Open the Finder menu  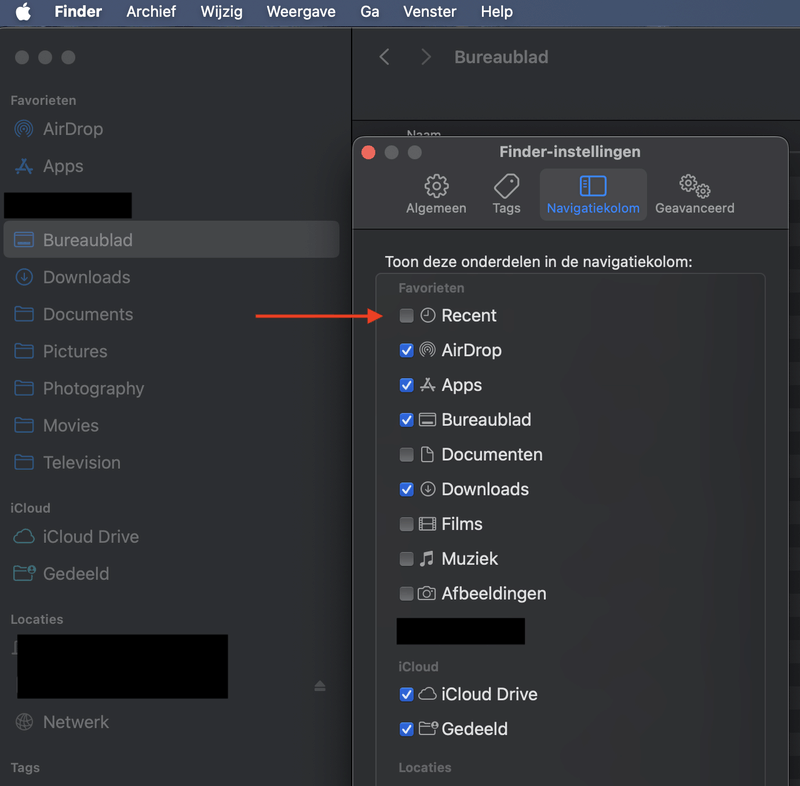point(78,12)
